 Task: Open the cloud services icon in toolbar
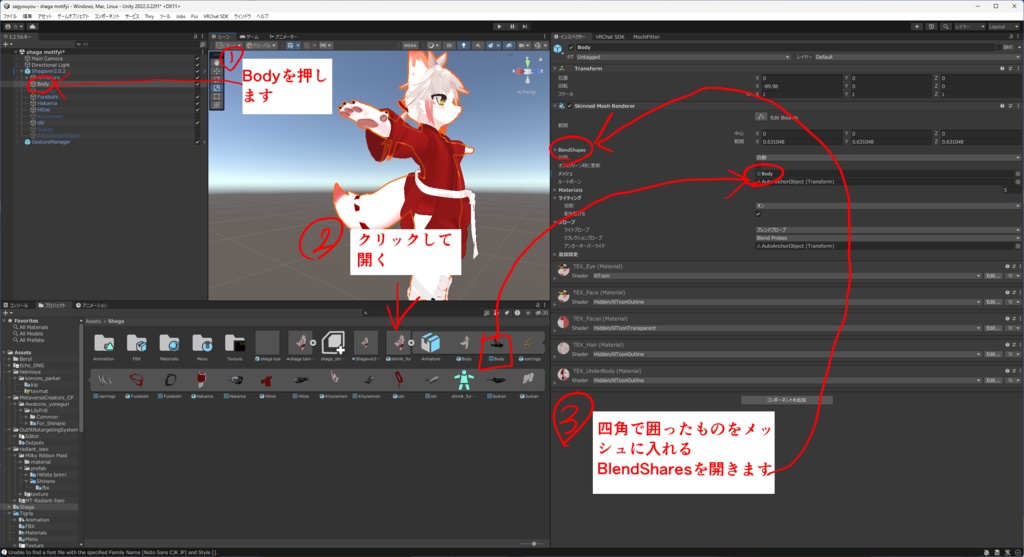32,27
